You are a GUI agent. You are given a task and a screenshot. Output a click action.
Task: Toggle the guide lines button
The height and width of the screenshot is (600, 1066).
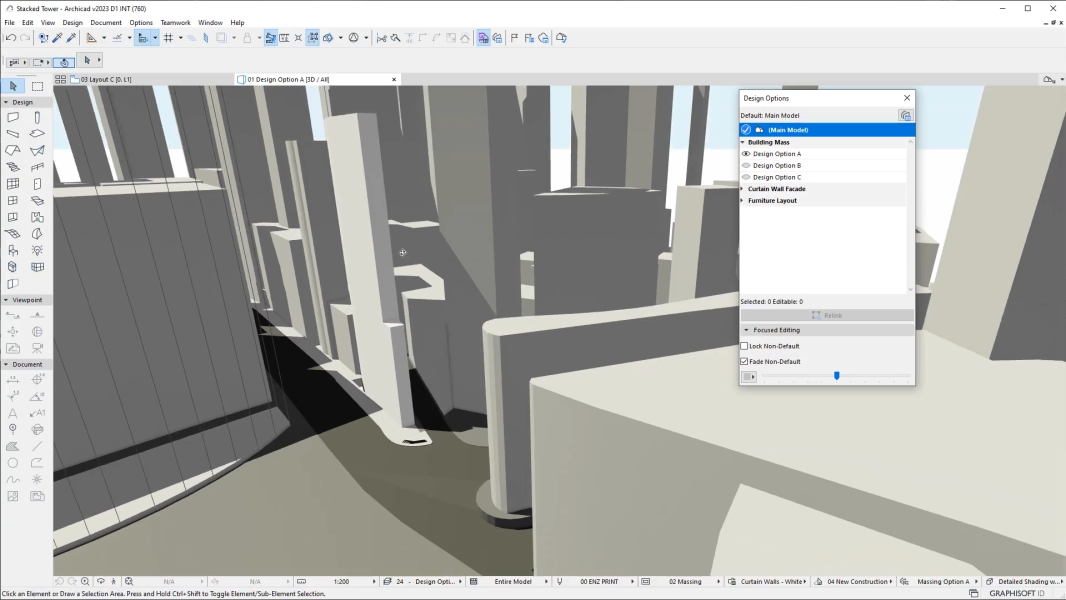point(117,38)
